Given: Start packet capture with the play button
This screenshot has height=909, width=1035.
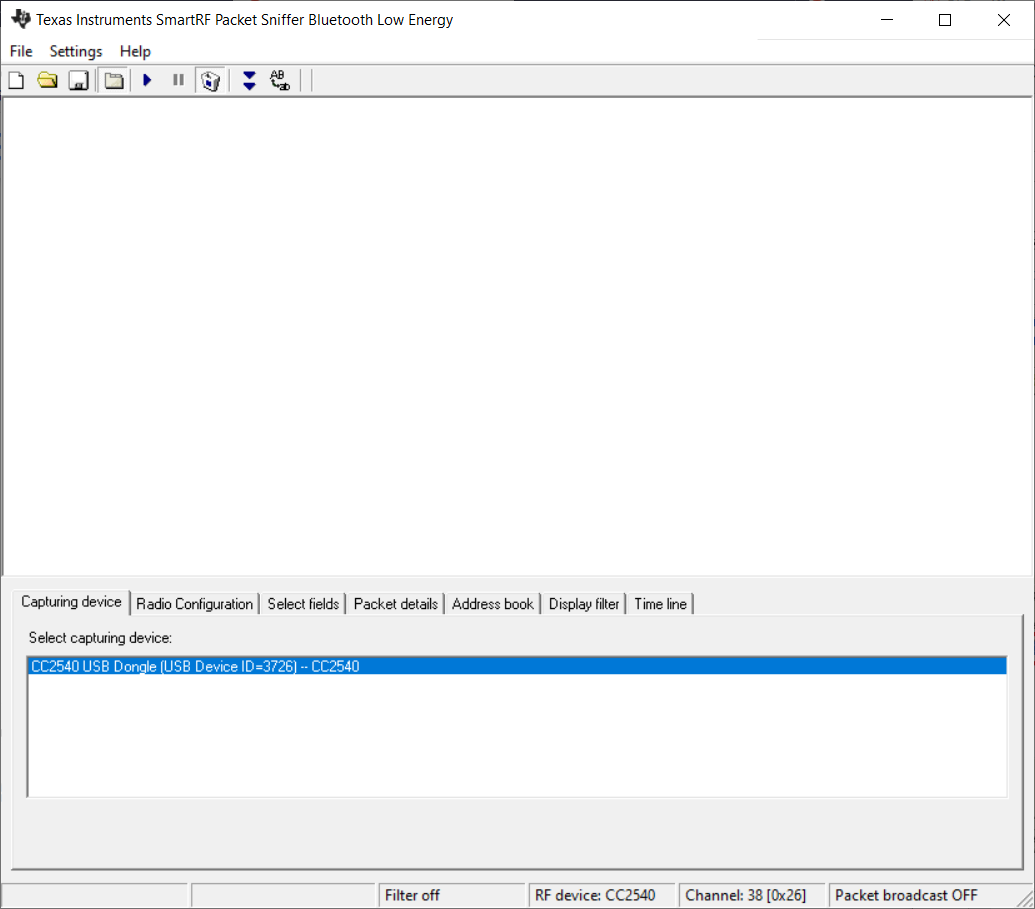Looking at the screenshot, I should click(x=147, y=81).
